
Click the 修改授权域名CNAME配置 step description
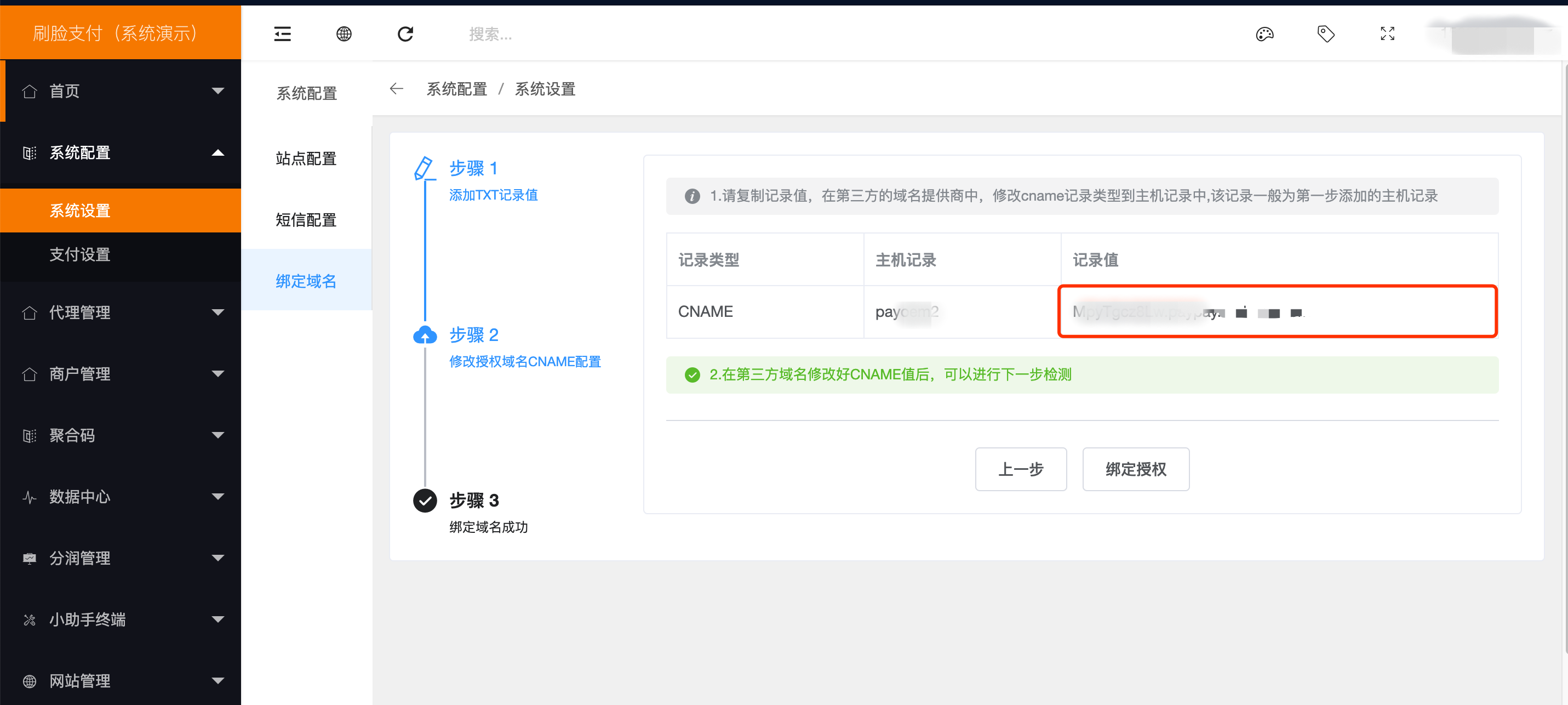pos(525,361)
